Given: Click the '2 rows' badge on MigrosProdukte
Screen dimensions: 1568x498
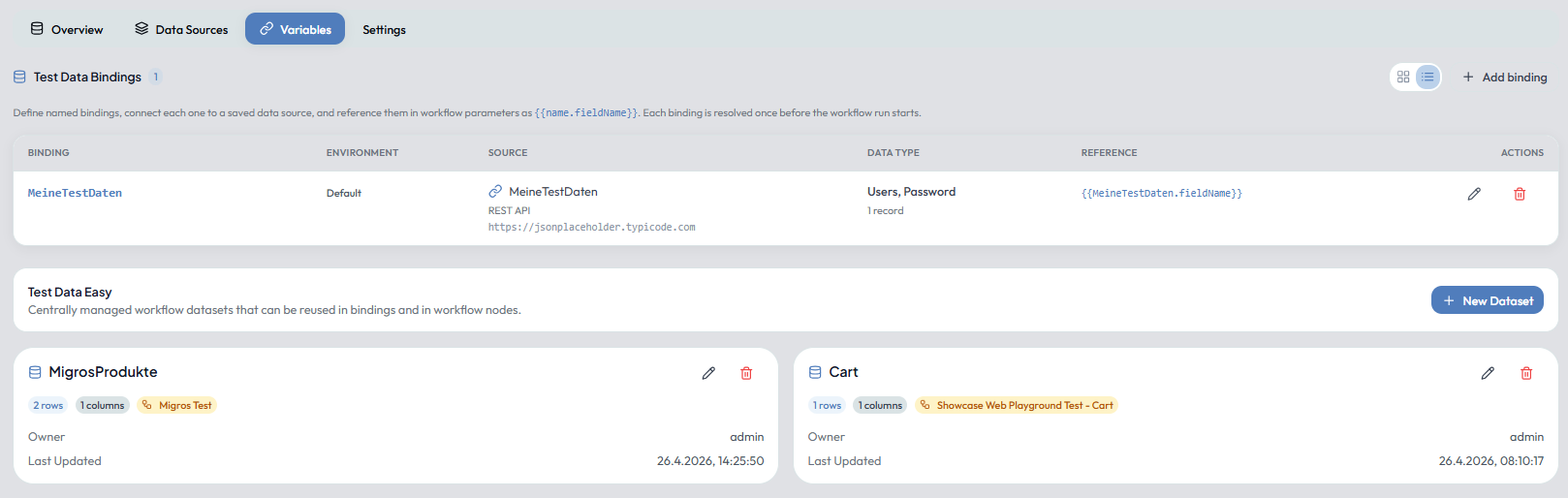Looking at the screenshot, I should point(48,405).
